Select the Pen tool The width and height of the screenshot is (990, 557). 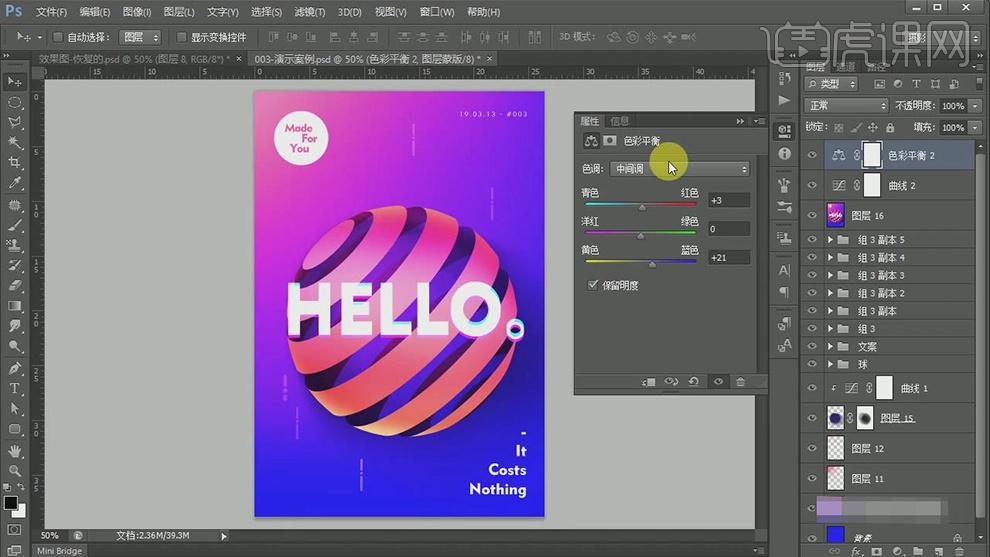click(14, 368)
